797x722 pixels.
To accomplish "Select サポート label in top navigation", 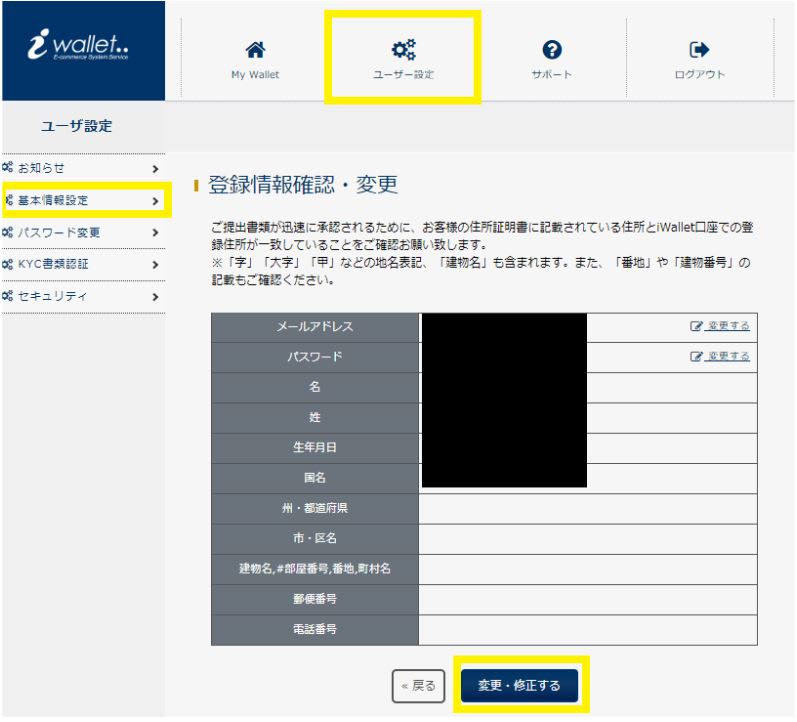I will click(x=551, y=74).
